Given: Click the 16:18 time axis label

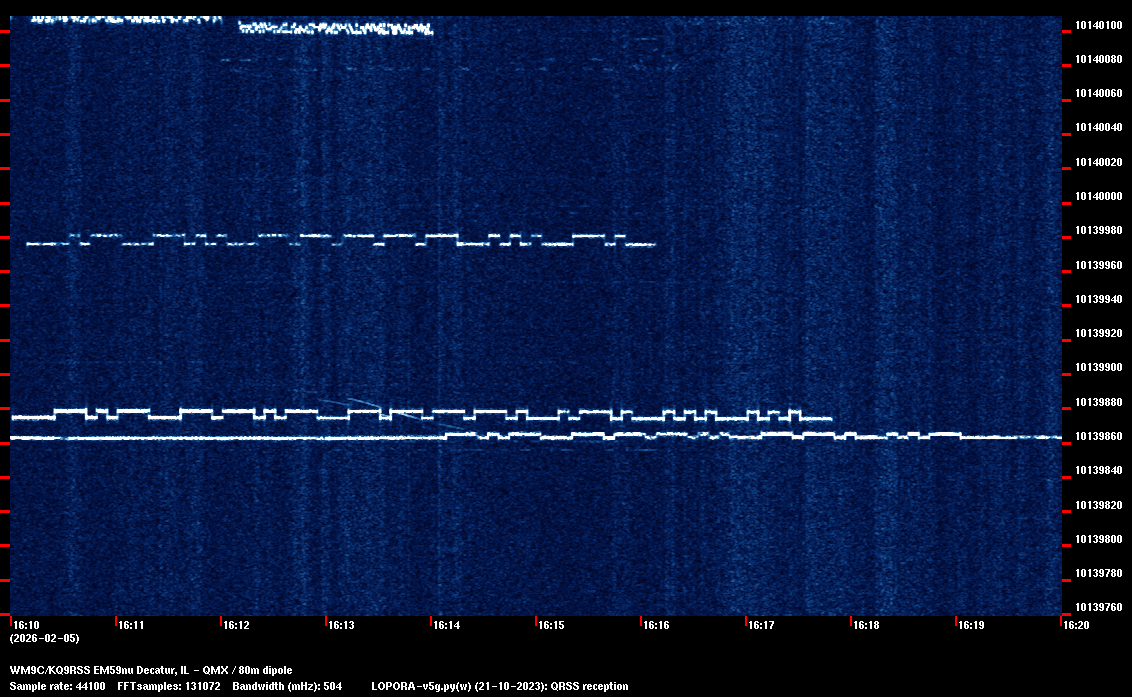Looking at the screenshot, I should tap(866, 625).
